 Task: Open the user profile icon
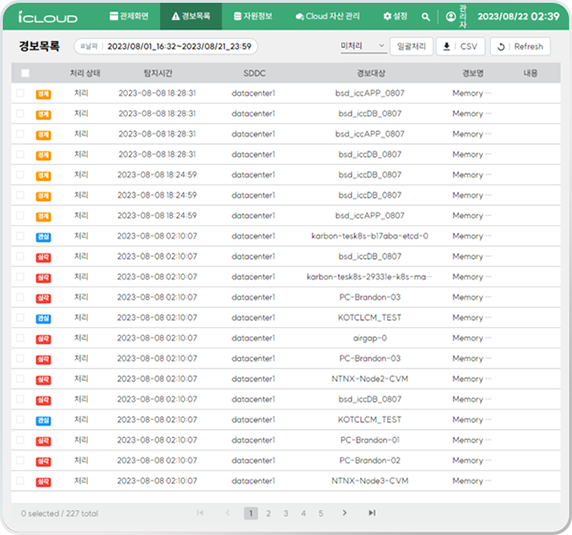click(x=451, y=16)
